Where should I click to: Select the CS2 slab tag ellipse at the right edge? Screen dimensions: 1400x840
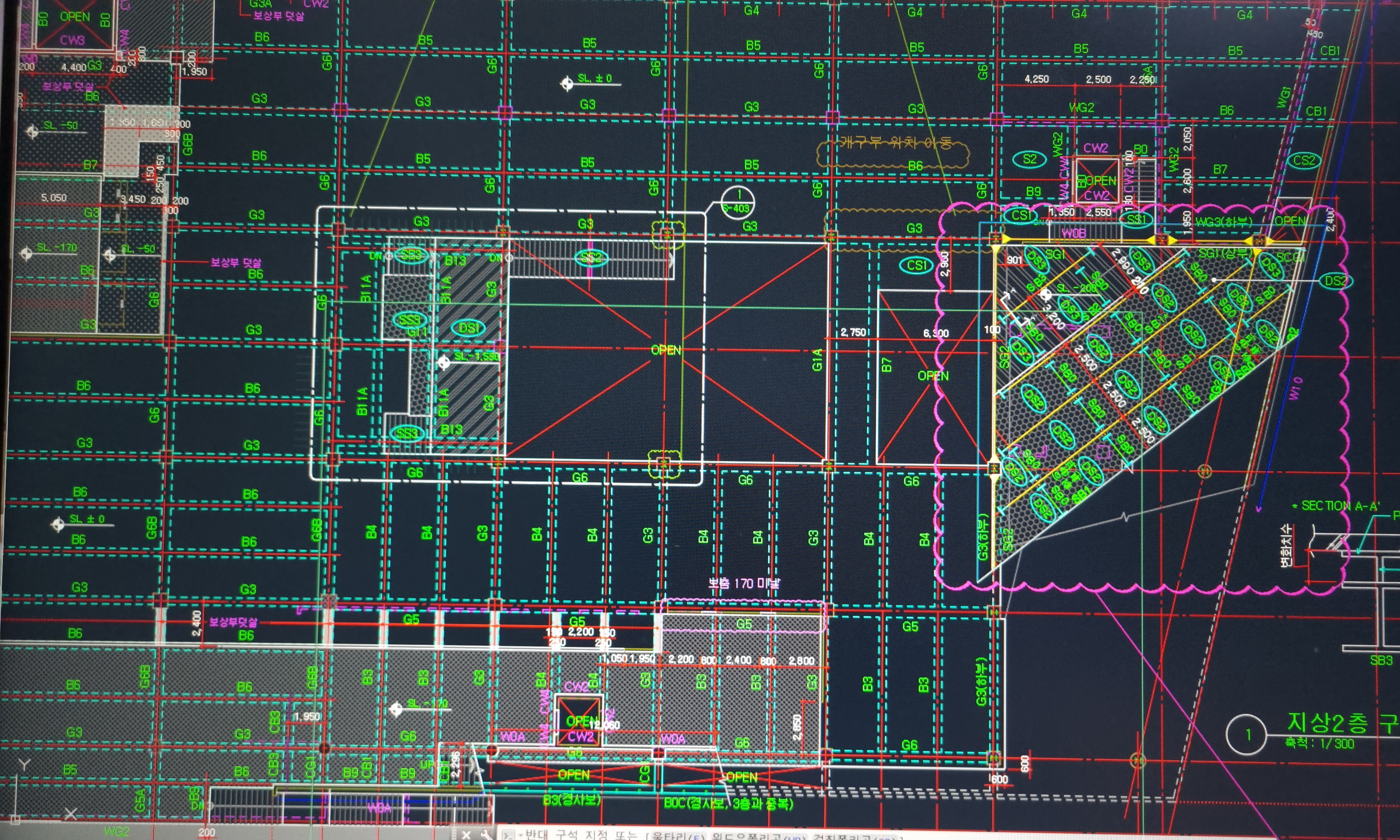(1304, 160)
